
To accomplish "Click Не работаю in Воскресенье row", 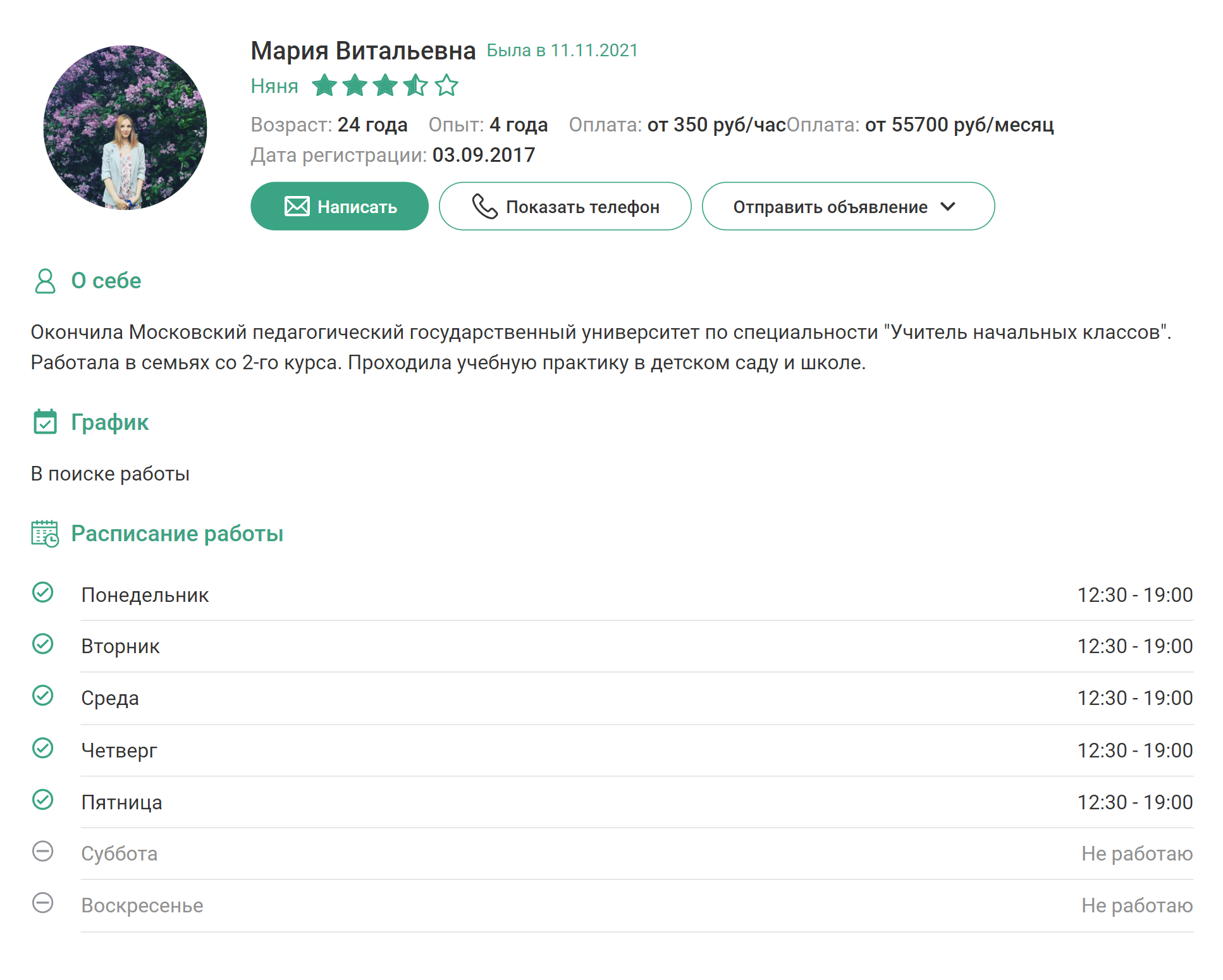I will click(x=1137, y=906).
